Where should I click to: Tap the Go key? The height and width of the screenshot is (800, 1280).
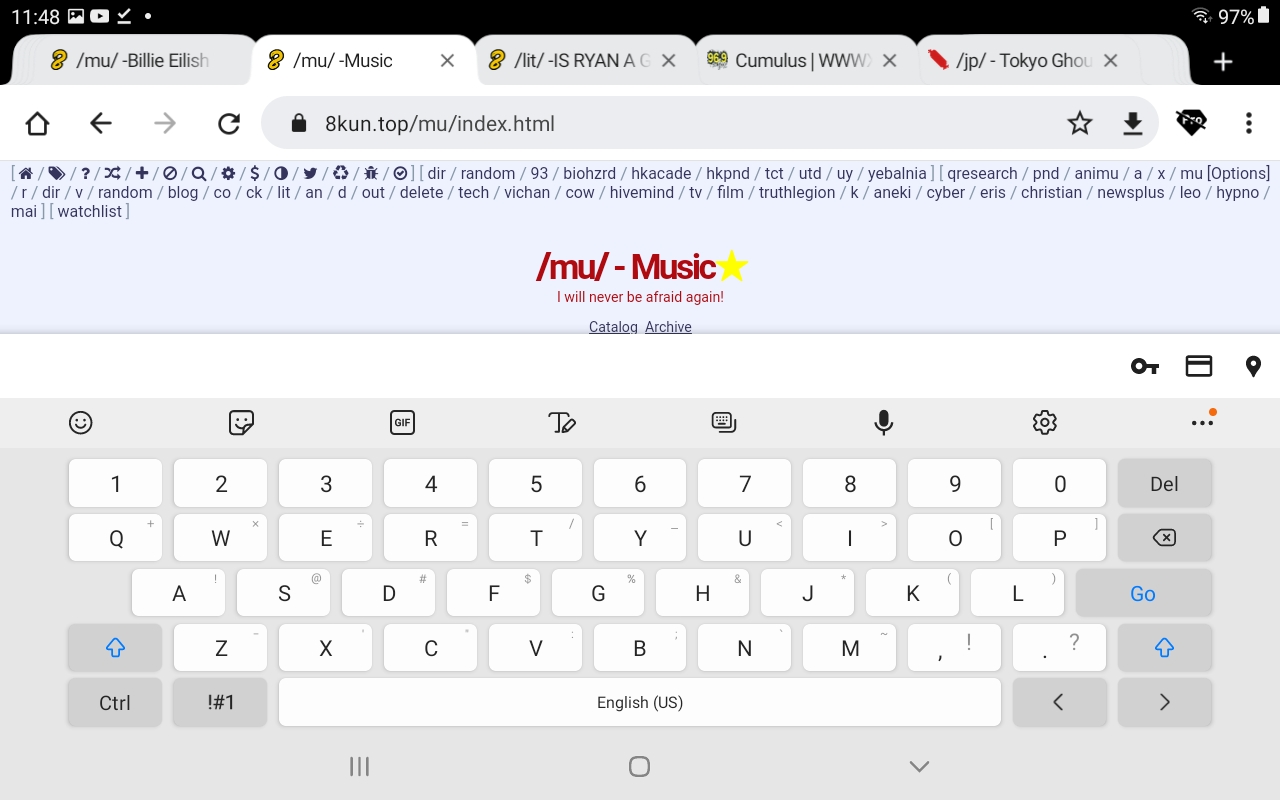pyautogui.click(x=1143, y=593)
